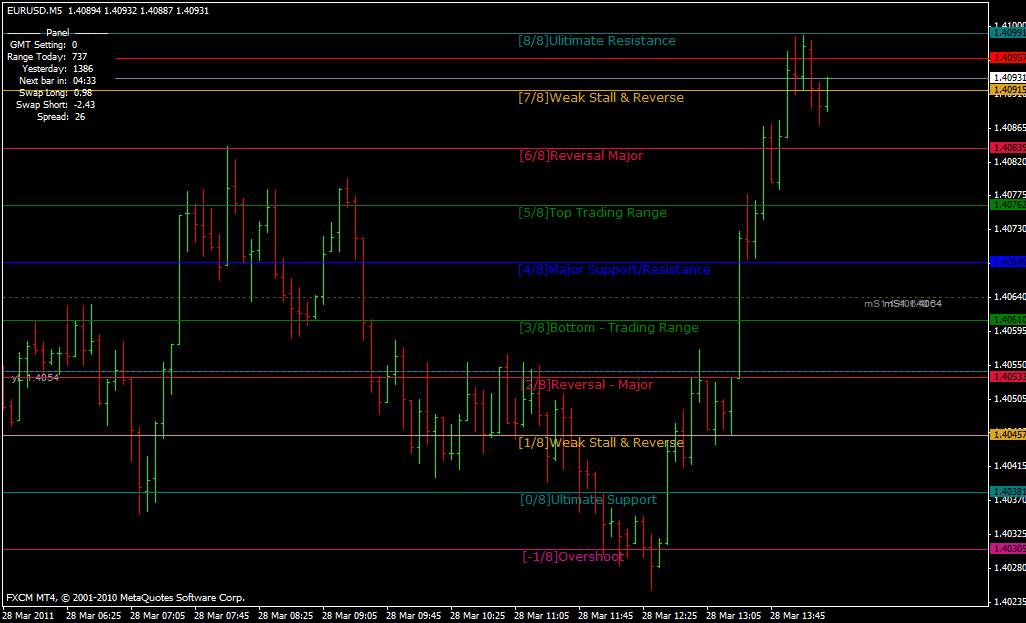Expand the Panel header section
Image resolution: width=1026 pixels, height=623 pixels.
point(57,32)
